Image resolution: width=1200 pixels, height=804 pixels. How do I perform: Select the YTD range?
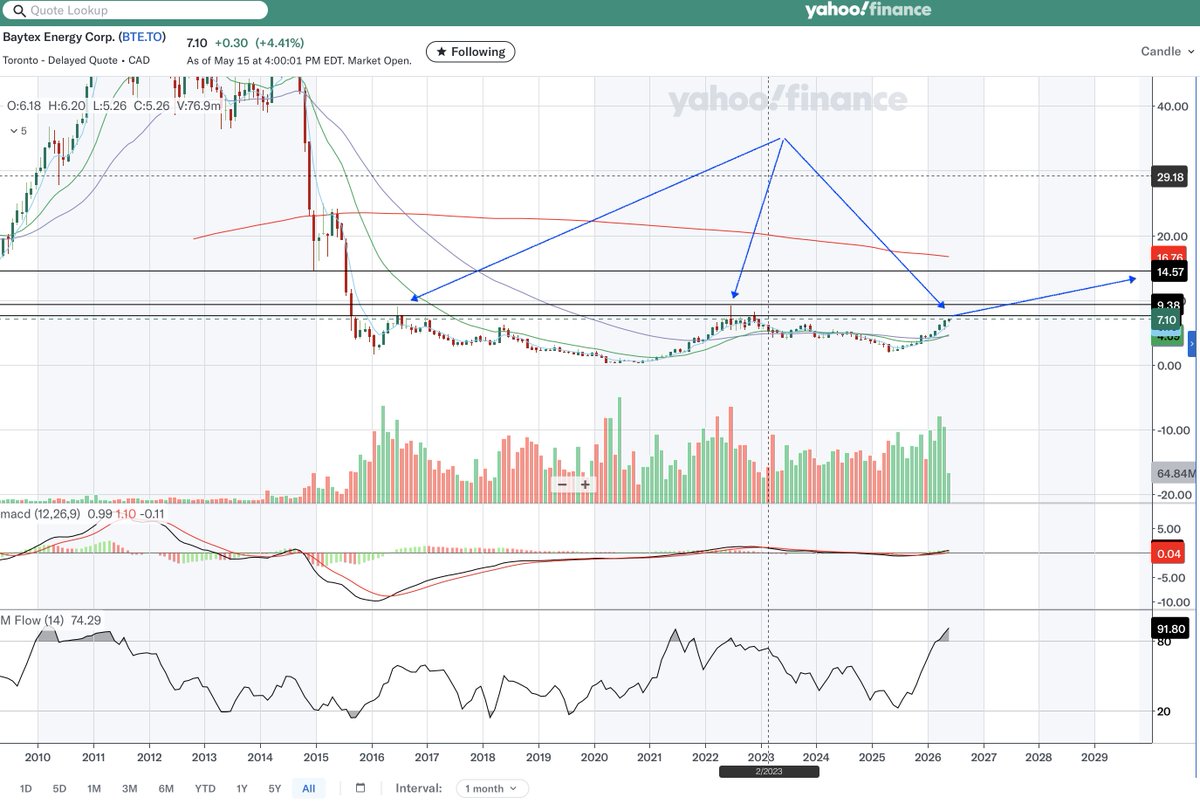[x=205, y=788]
